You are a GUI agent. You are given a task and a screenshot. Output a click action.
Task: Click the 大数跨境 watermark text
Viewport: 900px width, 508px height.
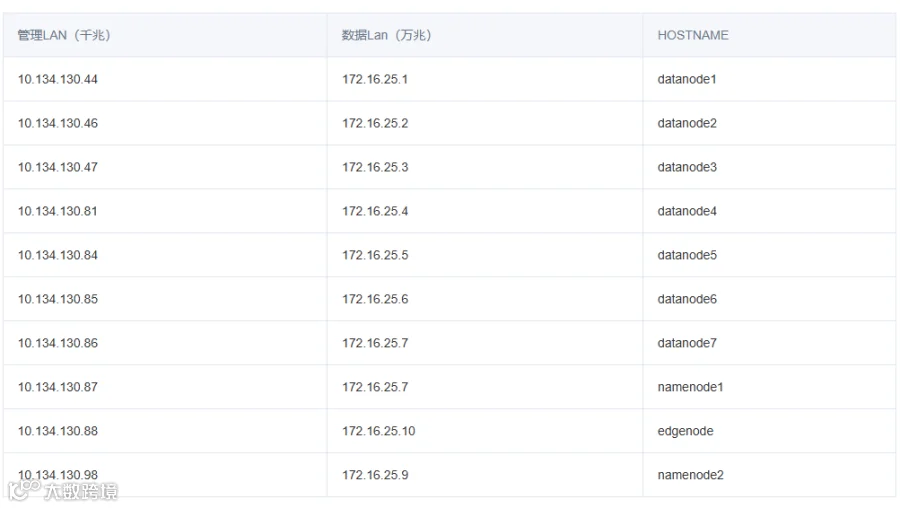81,491
